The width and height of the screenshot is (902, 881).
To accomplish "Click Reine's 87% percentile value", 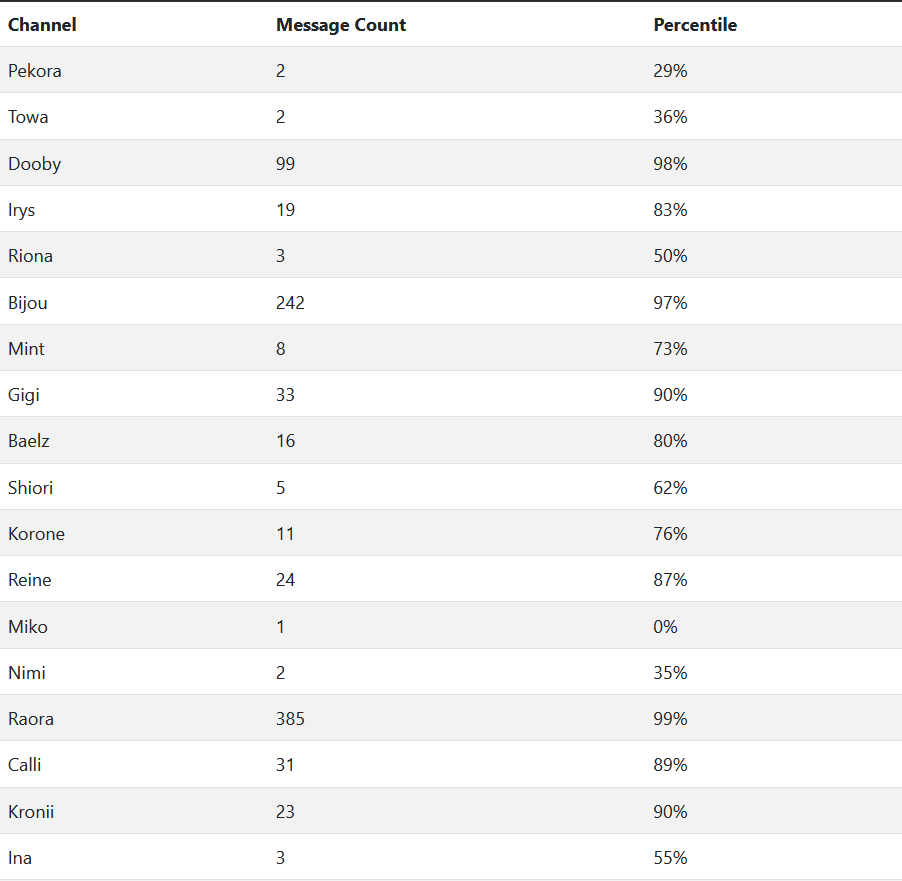I will [x=670, y=580].
